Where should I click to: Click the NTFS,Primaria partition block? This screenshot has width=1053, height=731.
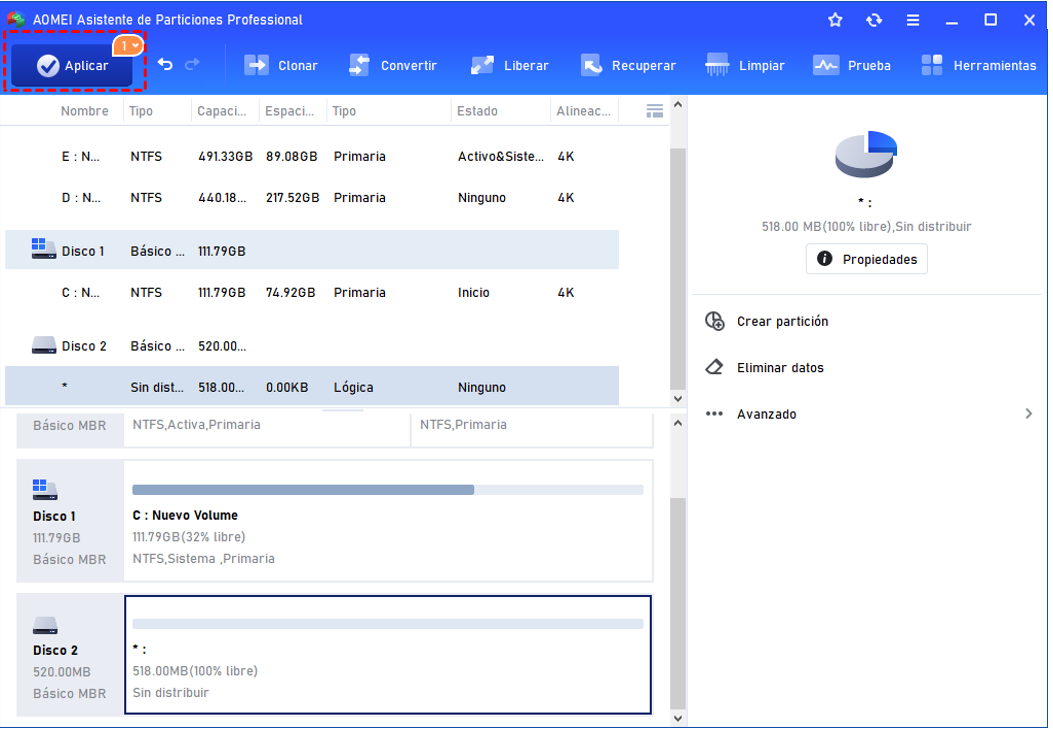pos(532,428)
